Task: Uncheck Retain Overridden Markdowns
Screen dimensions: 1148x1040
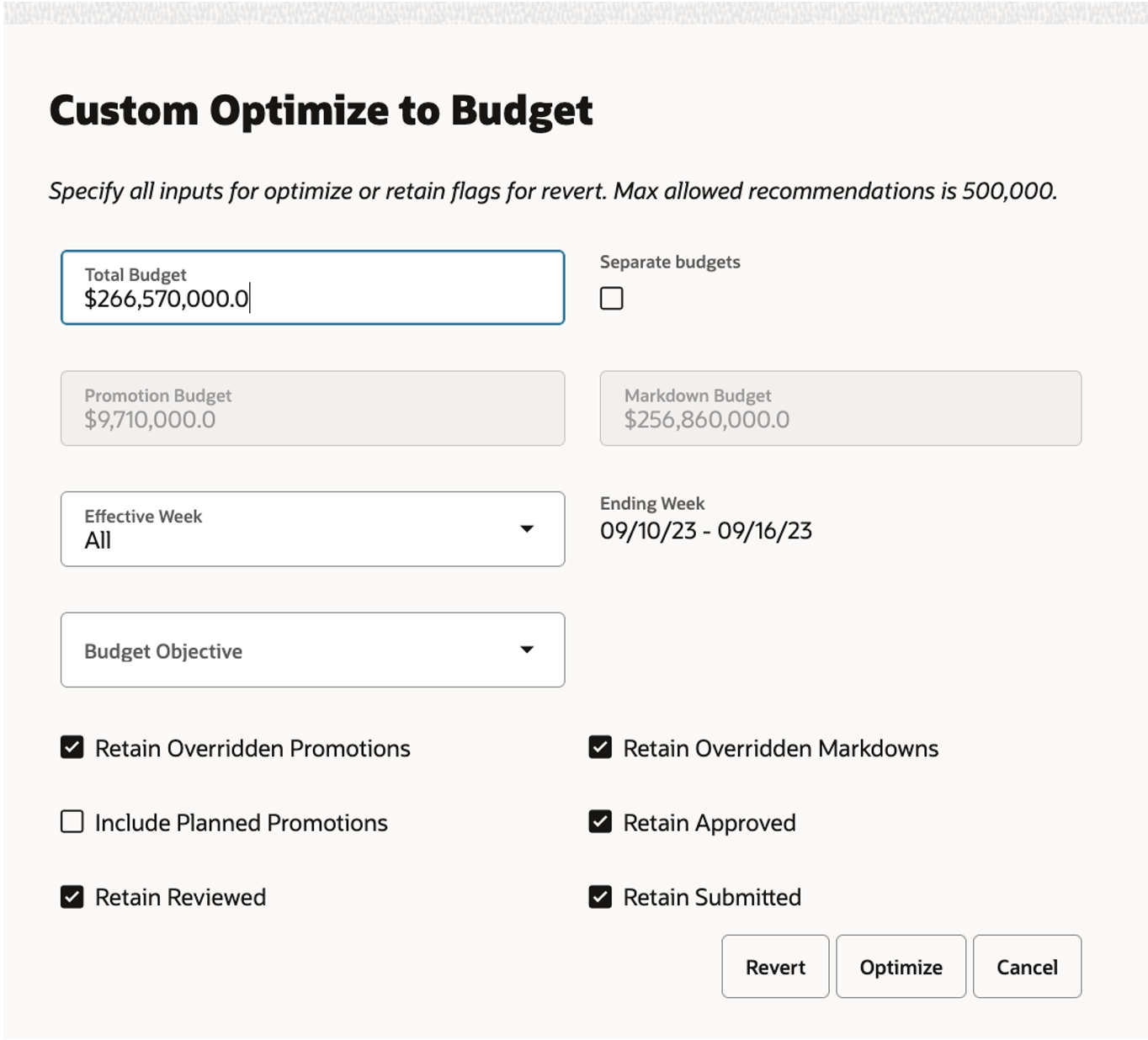Action: coord(600,747)
